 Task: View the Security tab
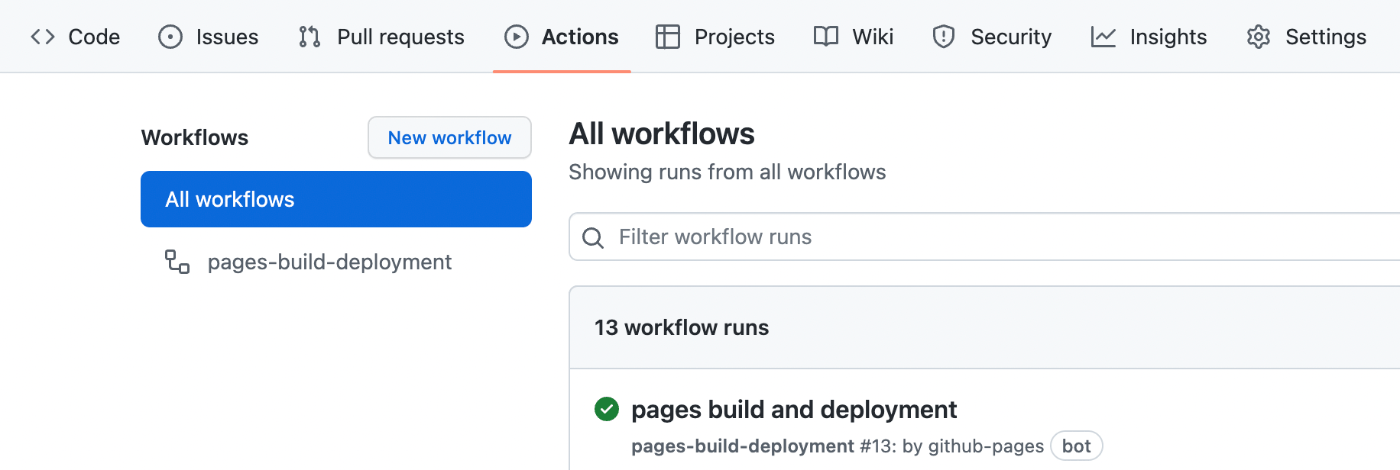click(991, 37)
